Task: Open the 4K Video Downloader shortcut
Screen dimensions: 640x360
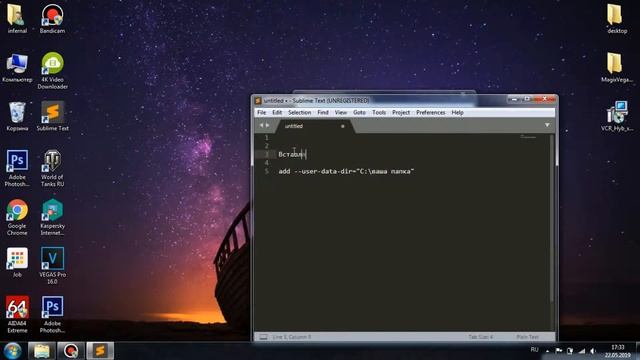Action: point(52,71)
